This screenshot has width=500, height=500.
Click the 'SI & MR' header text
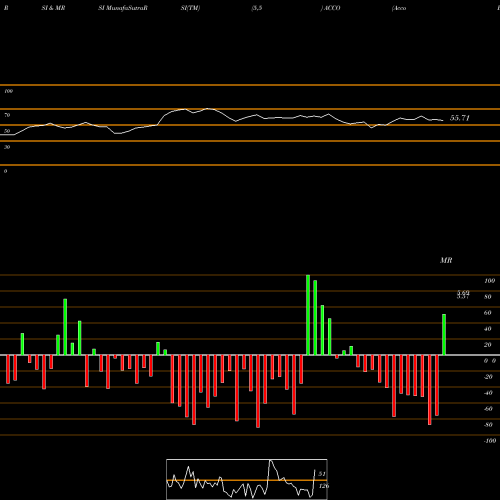53,8
